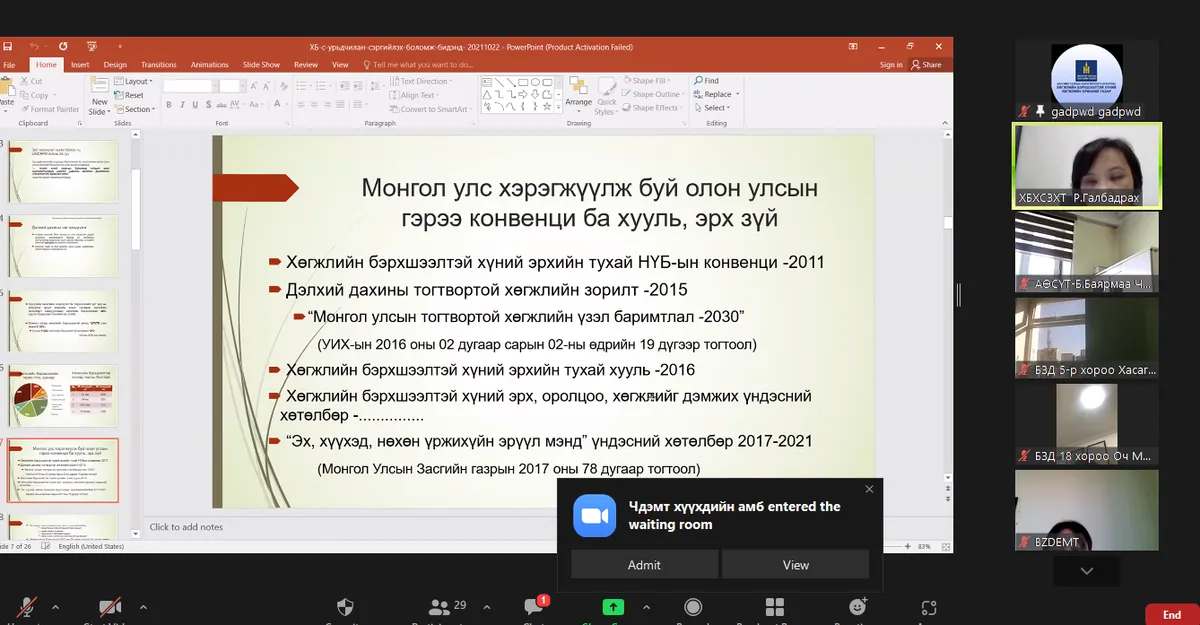Toggle Bold formatting
The width and height of the screenshot is (1200, 625).
pos(168,103)
